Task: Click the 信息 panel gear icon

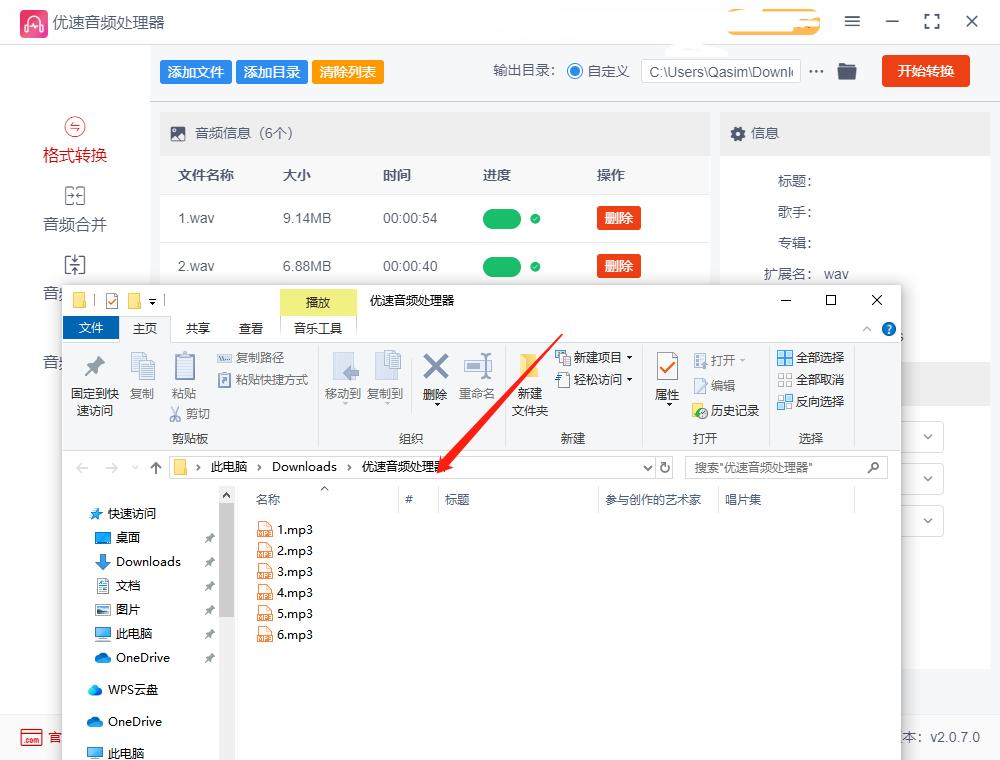Action: point(738,133)
